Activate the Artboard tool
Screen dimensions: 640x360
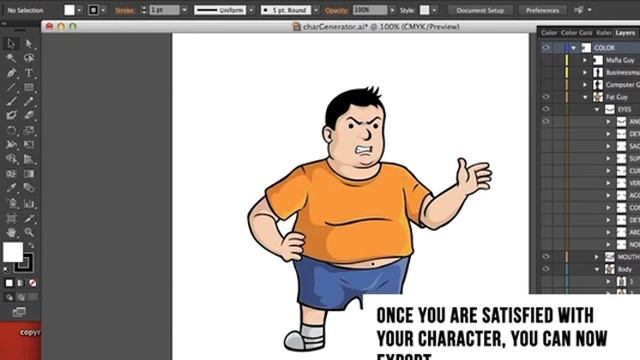coord(11,218)
